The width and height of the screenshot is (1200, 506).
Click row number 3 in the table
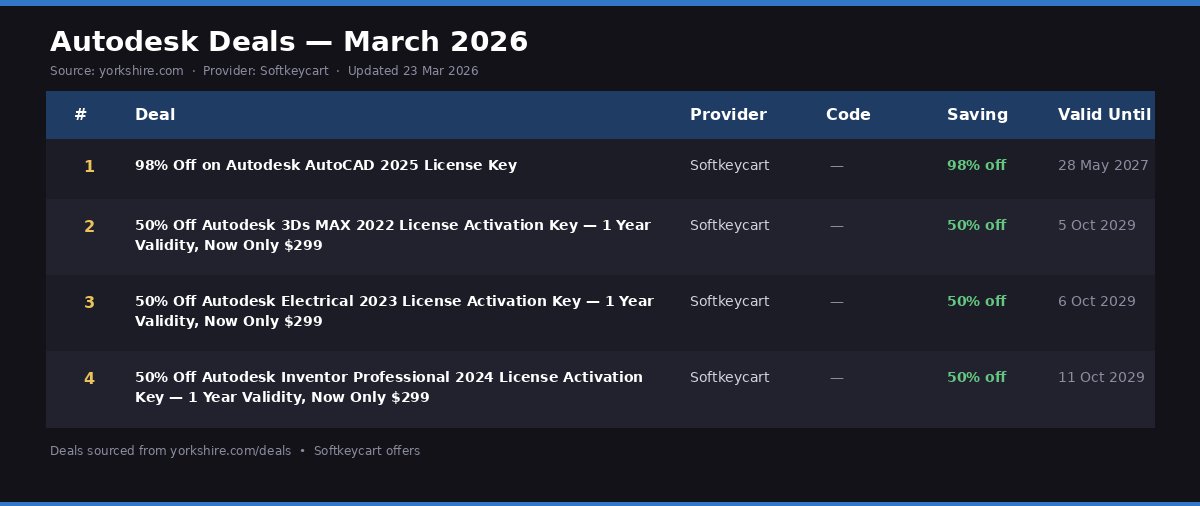89,302
